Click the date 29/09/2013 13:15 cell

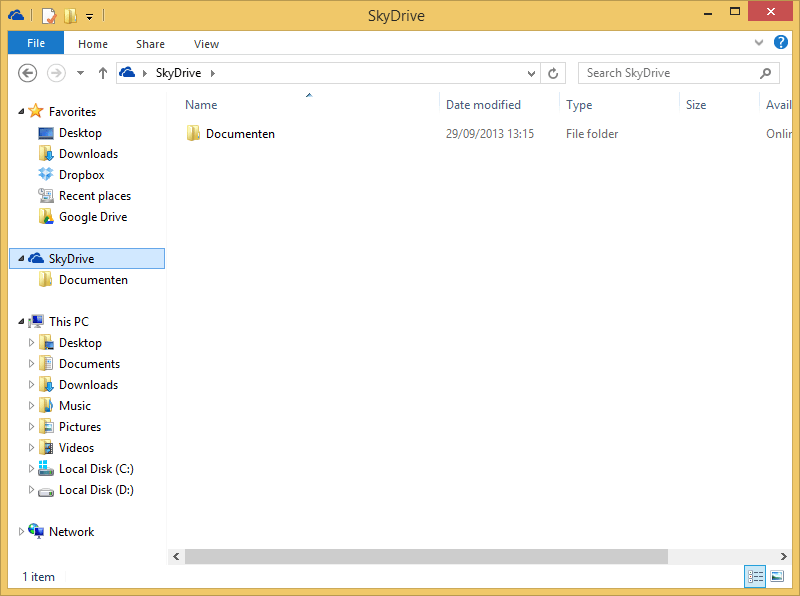(490, 134)
